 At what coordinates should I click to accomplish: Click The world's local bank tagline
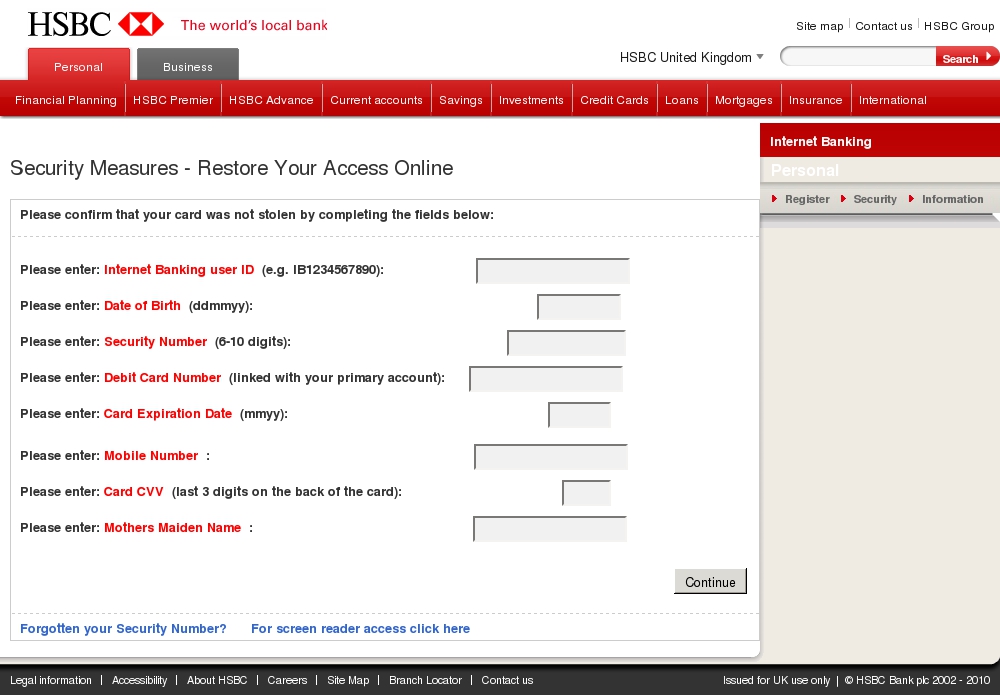254,26
